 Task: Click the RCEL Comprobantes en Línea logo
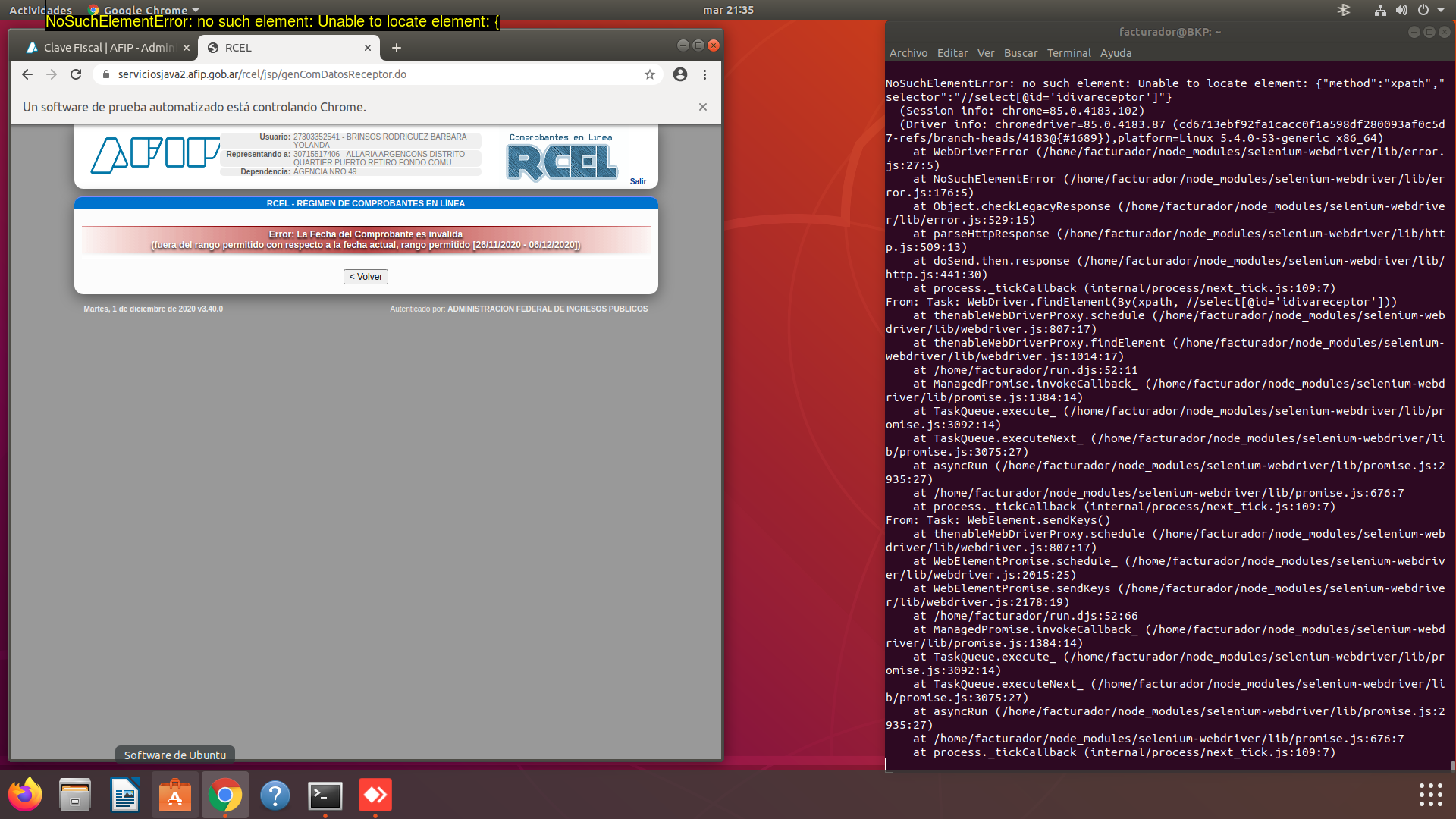click(x=562, y=158)
